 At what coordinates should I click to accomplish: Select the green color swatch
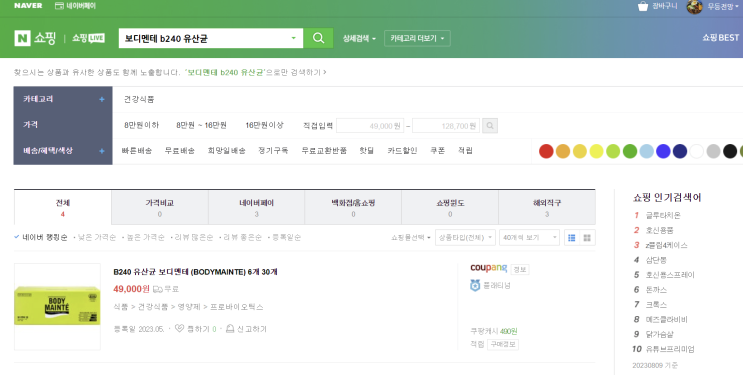(630, 151)
